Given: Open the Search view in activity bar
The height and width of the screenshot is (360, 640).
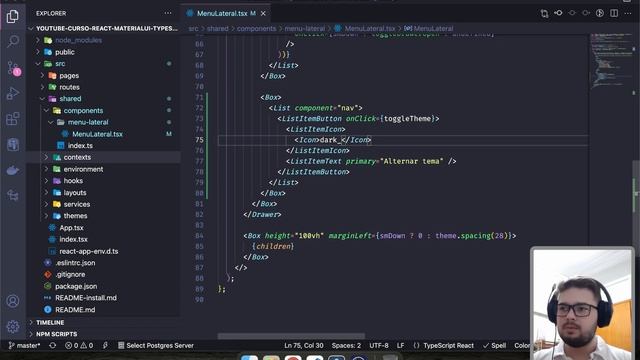Looking at the screenshot, I should (x=13, y=41).
